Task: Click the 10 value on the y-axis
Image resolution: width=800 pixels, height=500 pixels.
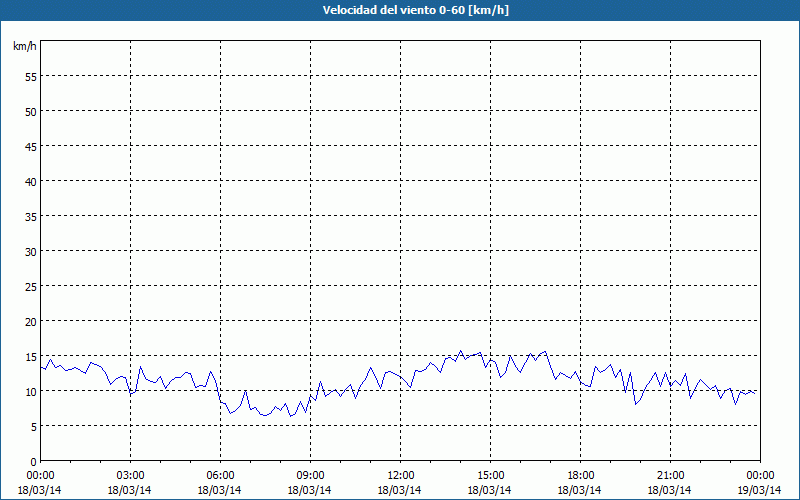Action: pos(31,392)
